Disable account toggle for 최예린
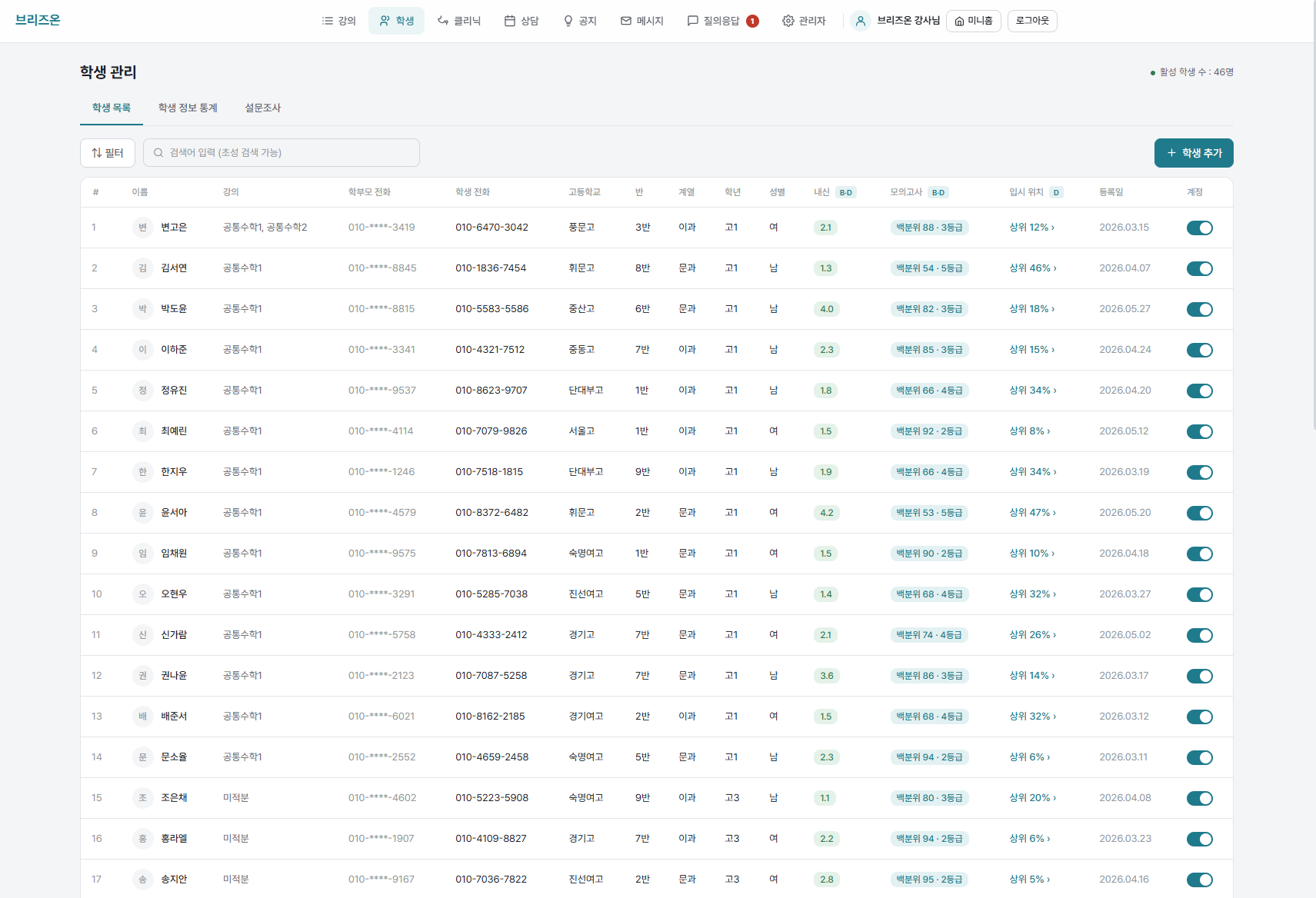 click(x=1199, y=431)
